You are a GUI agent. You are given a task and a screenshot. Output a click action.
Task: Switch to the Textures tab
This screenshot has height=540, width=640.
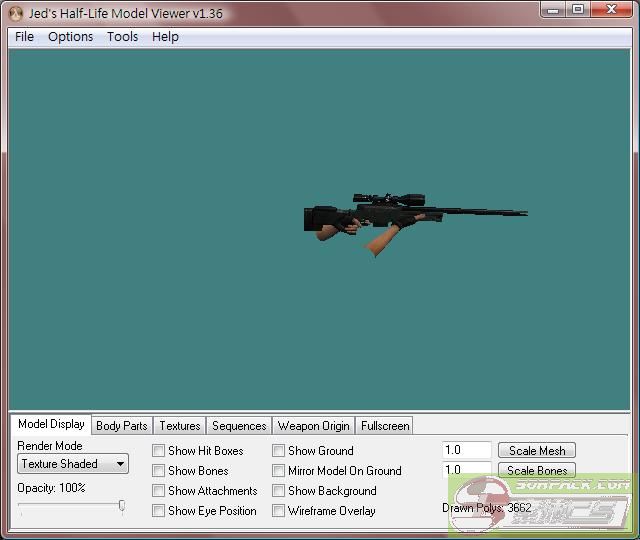click(x=180, y=426)
